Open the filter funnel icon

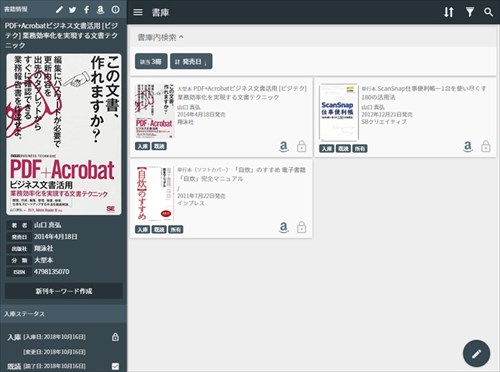[470, 12]
